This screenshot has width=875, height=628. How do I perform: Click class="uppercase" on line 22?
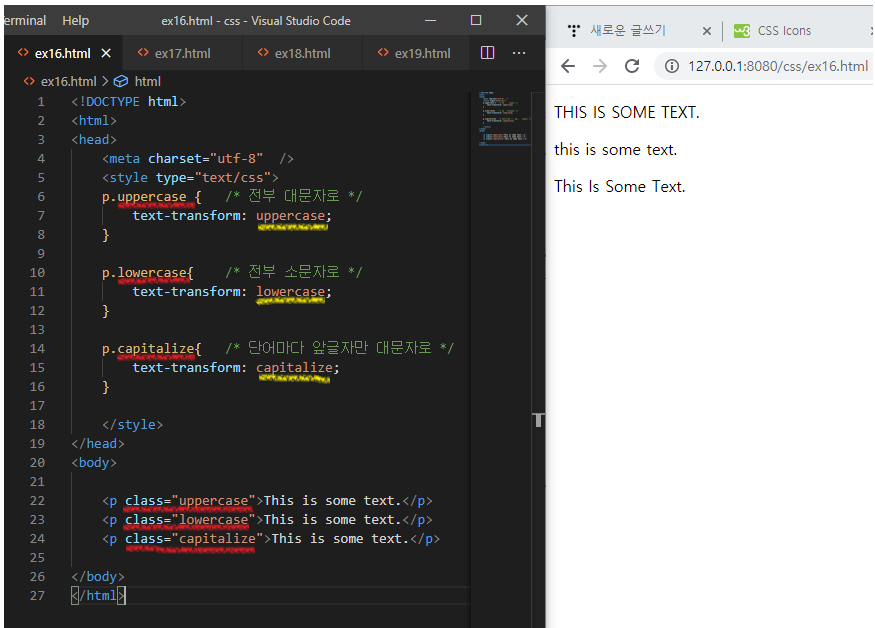pos(190,501)
